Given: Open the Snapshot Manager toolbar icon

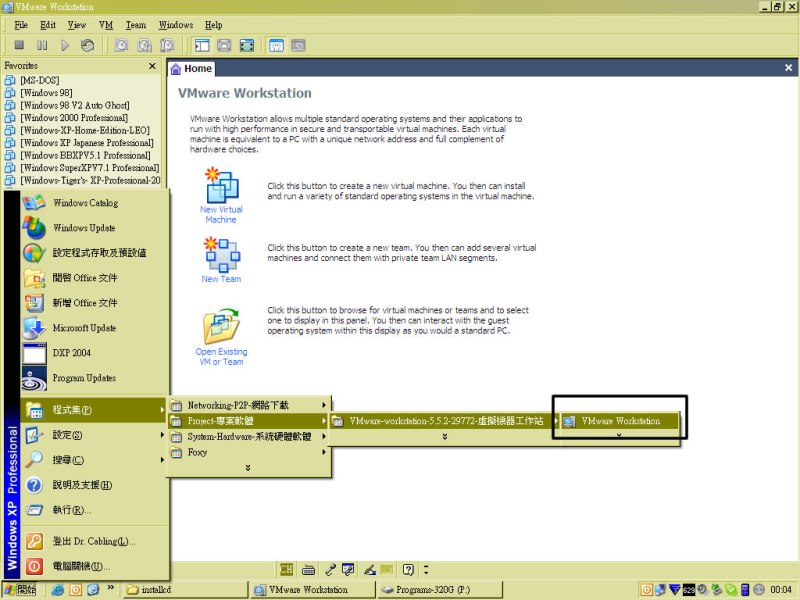Looking at the screenshot, I should coord(167,45).
